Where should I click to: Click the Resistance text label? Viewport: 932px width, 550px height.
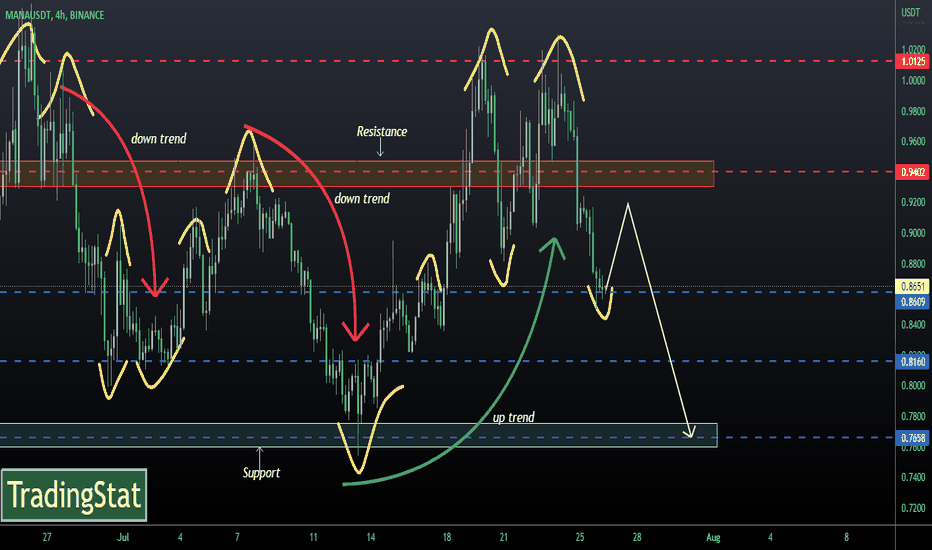point(382,131)
